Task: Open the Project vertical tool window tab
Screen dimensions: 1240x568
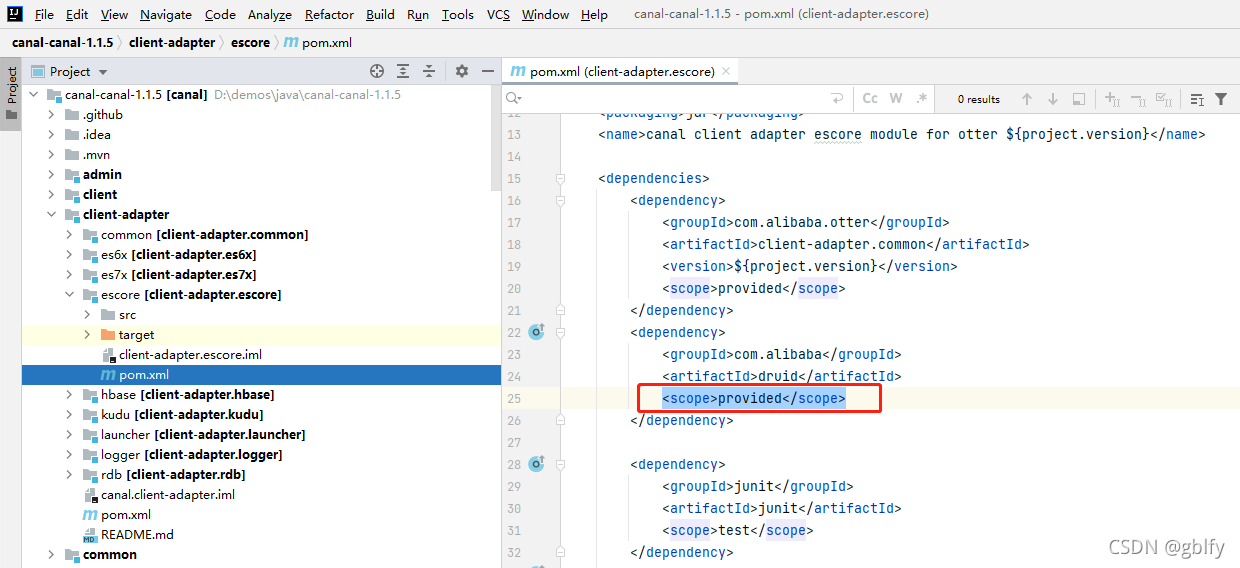Action: (x=11, y=93)
